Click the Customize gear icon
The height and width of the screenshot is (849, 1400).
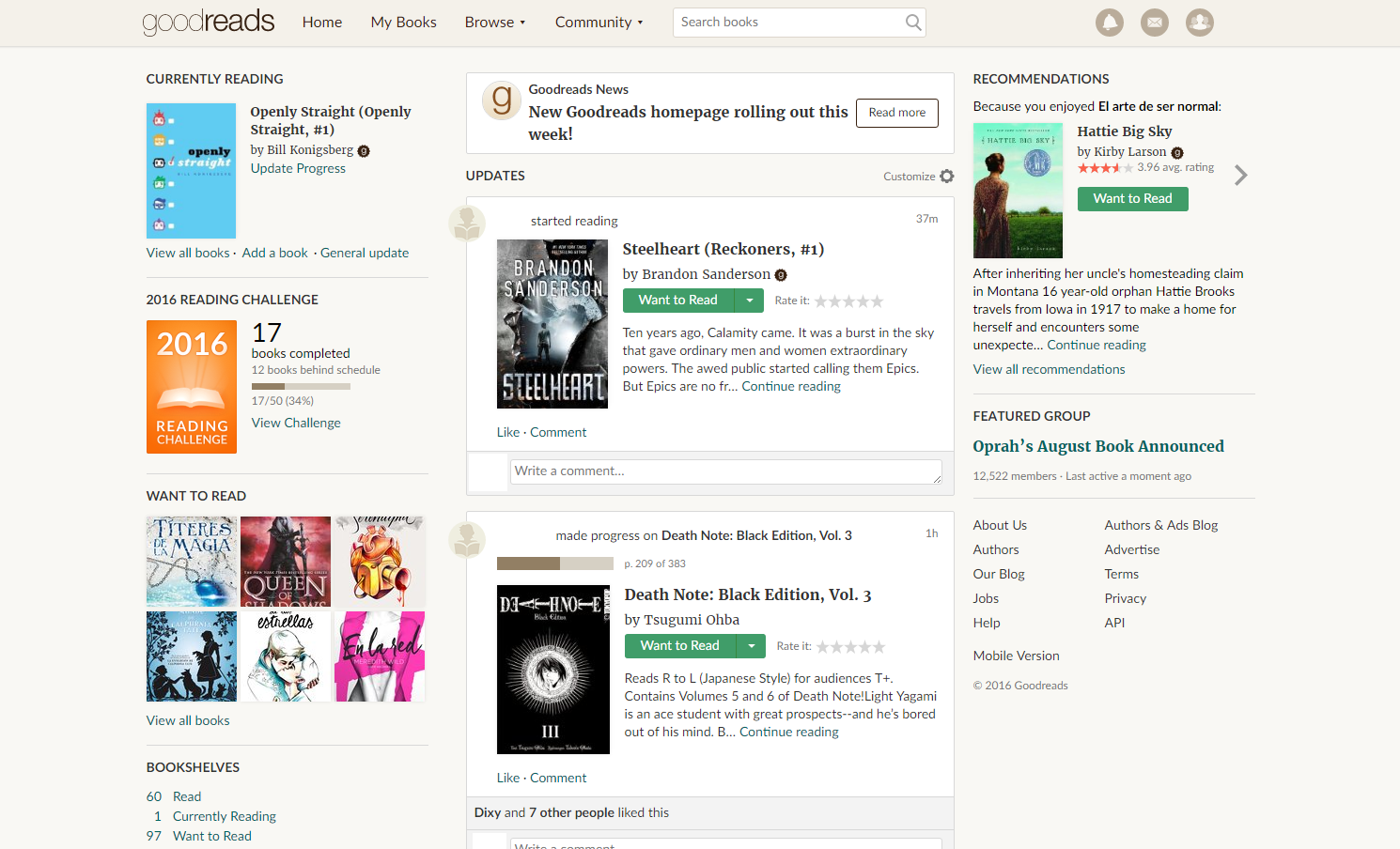coord(946,177)
